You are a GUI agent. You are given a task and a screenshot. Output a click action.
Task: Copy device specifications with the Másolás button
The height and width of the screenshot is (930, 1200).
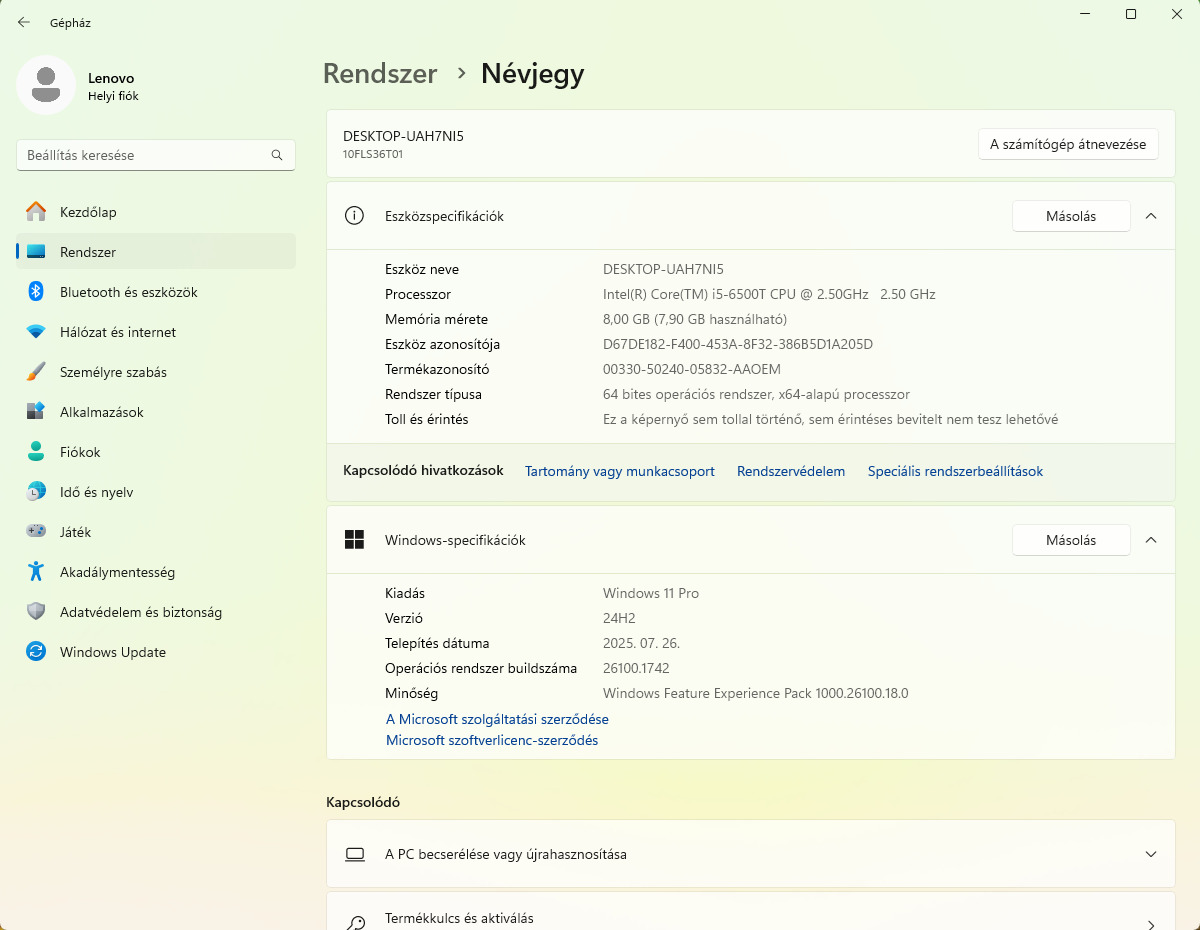[x=1070, y=216]
